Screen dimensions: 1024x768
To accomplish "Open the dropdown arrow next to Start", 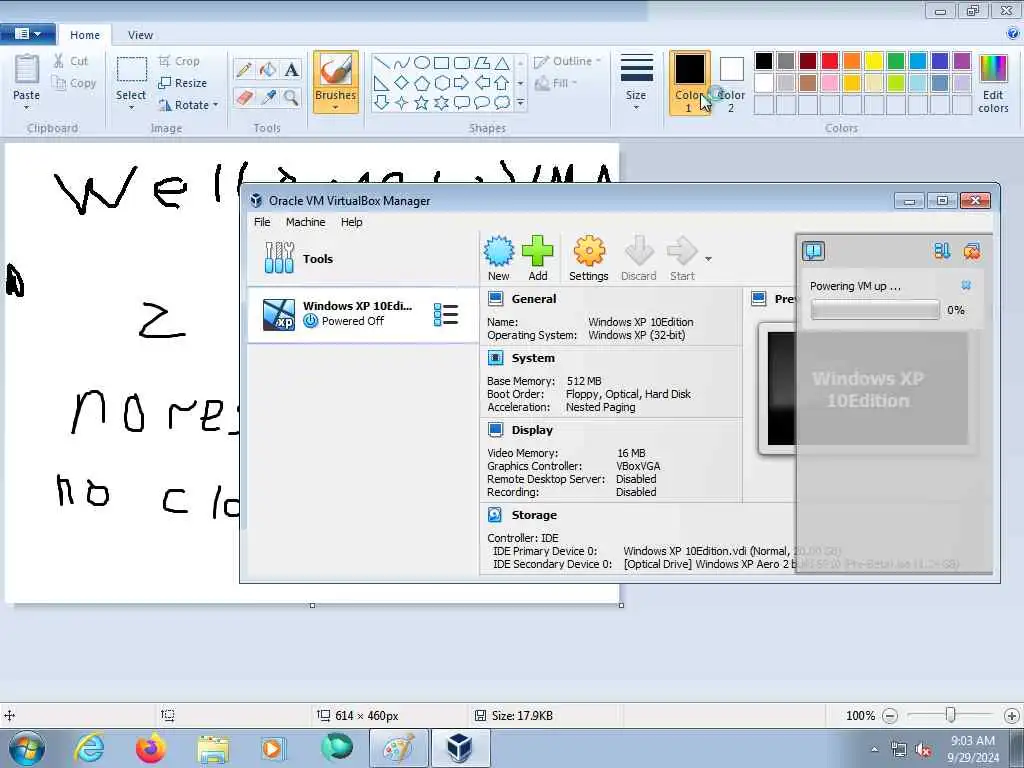I will (x=708, y=259).
